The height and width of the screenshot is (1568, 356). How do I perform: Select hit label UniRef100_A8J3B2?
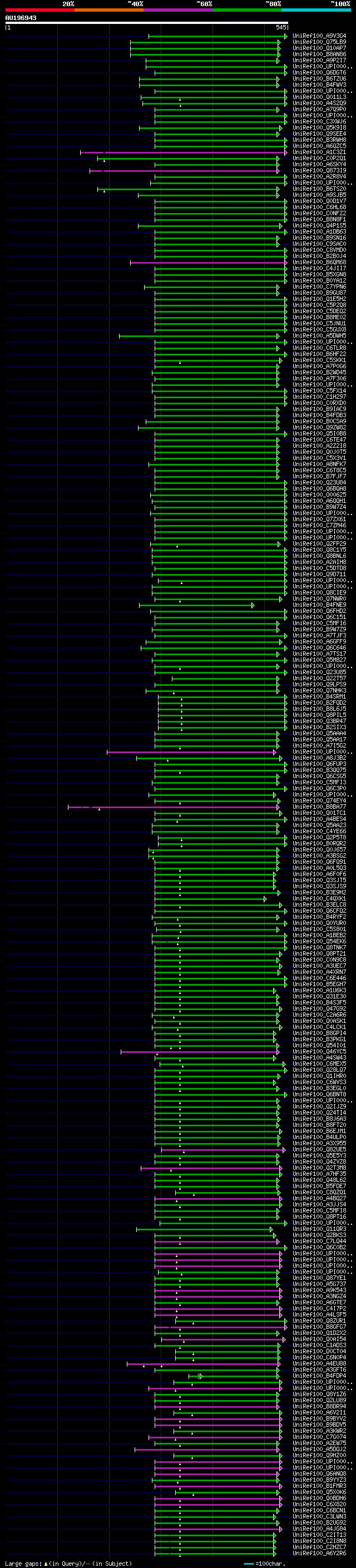click(x=319, y=759)
